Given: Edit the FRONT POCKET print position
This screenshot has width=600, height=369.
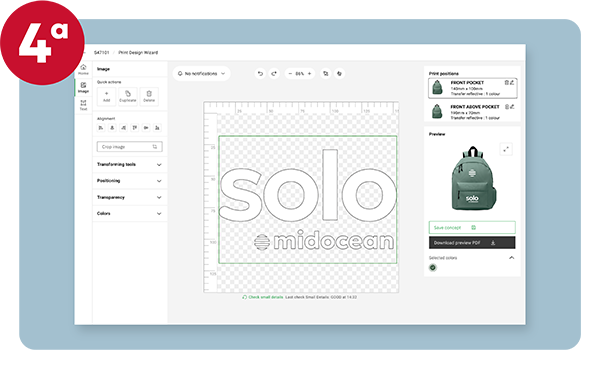Looking at the screenshot, I should [512, 83].
